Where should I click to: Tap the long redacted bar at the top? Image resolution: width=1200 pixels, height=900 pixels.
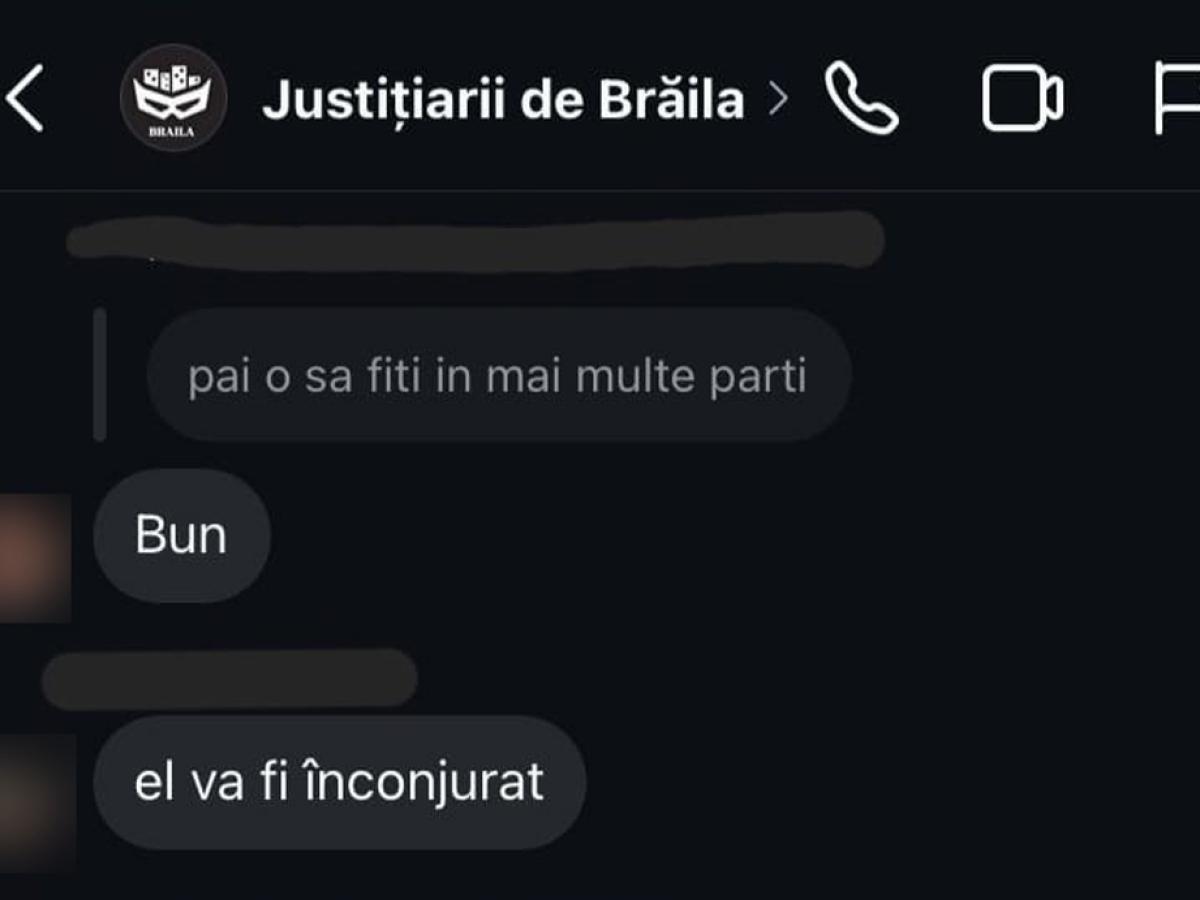[x=475, y=241]
